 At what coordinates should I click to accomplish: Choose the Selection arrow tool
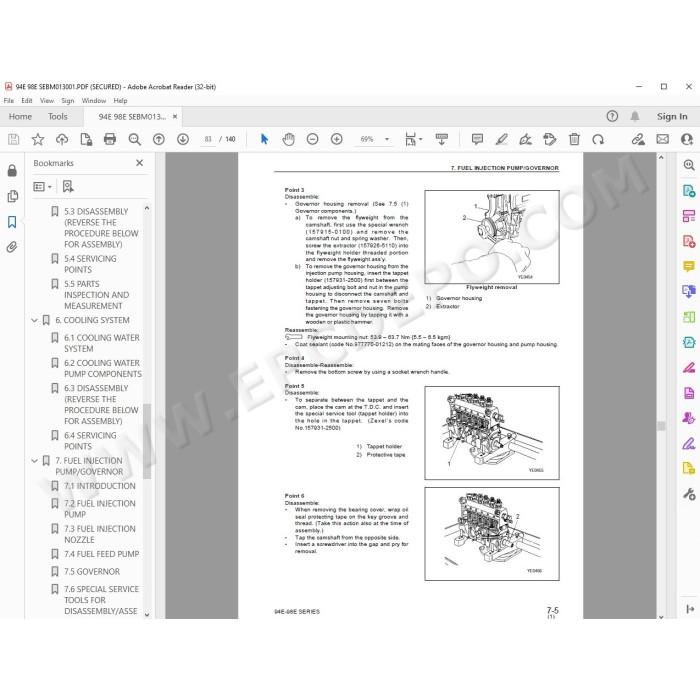pyautogui.click(x=264, y=139)
